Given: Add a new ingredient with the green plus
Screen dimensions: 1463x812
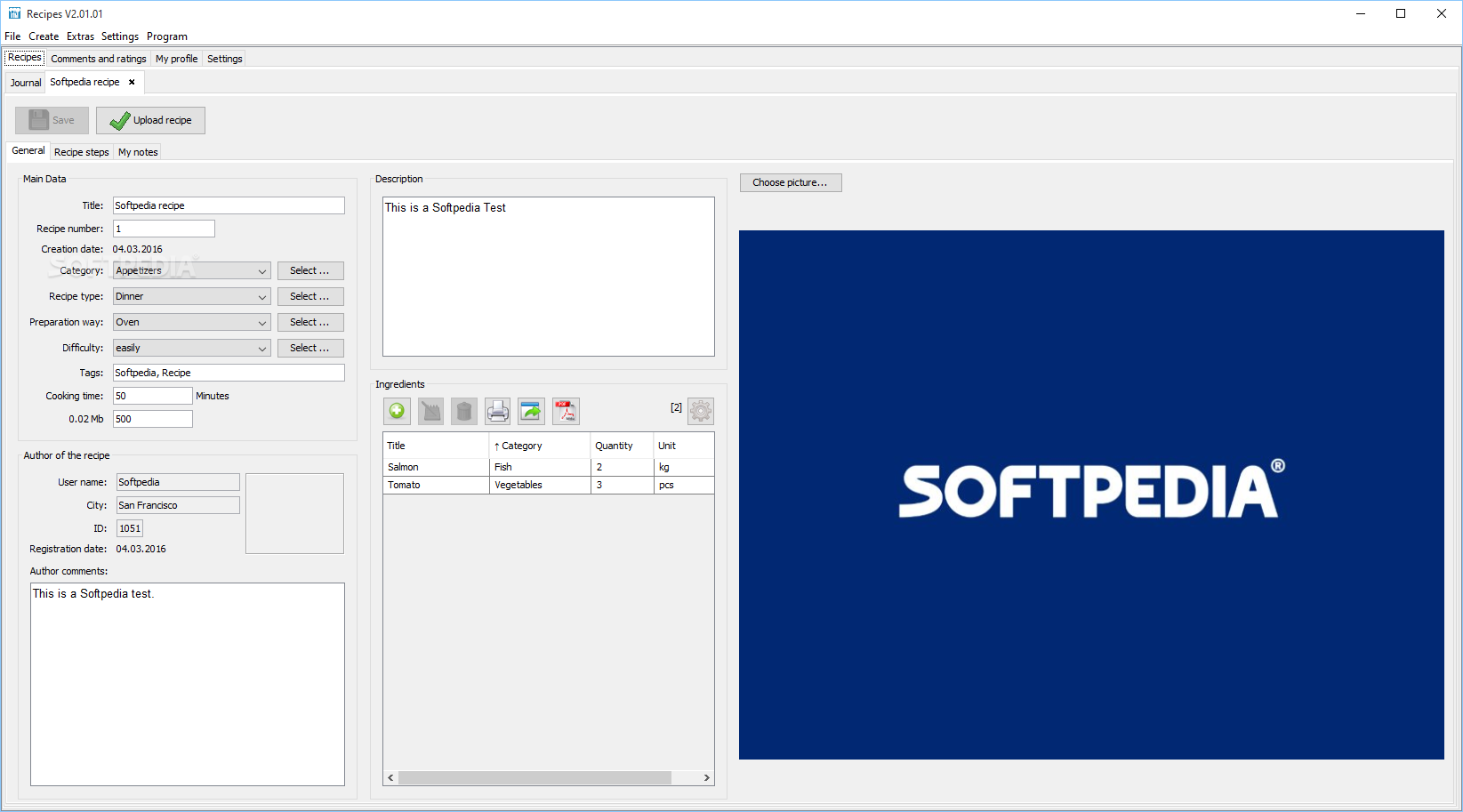Looking at the screenshot, I should tap(397, 411).
